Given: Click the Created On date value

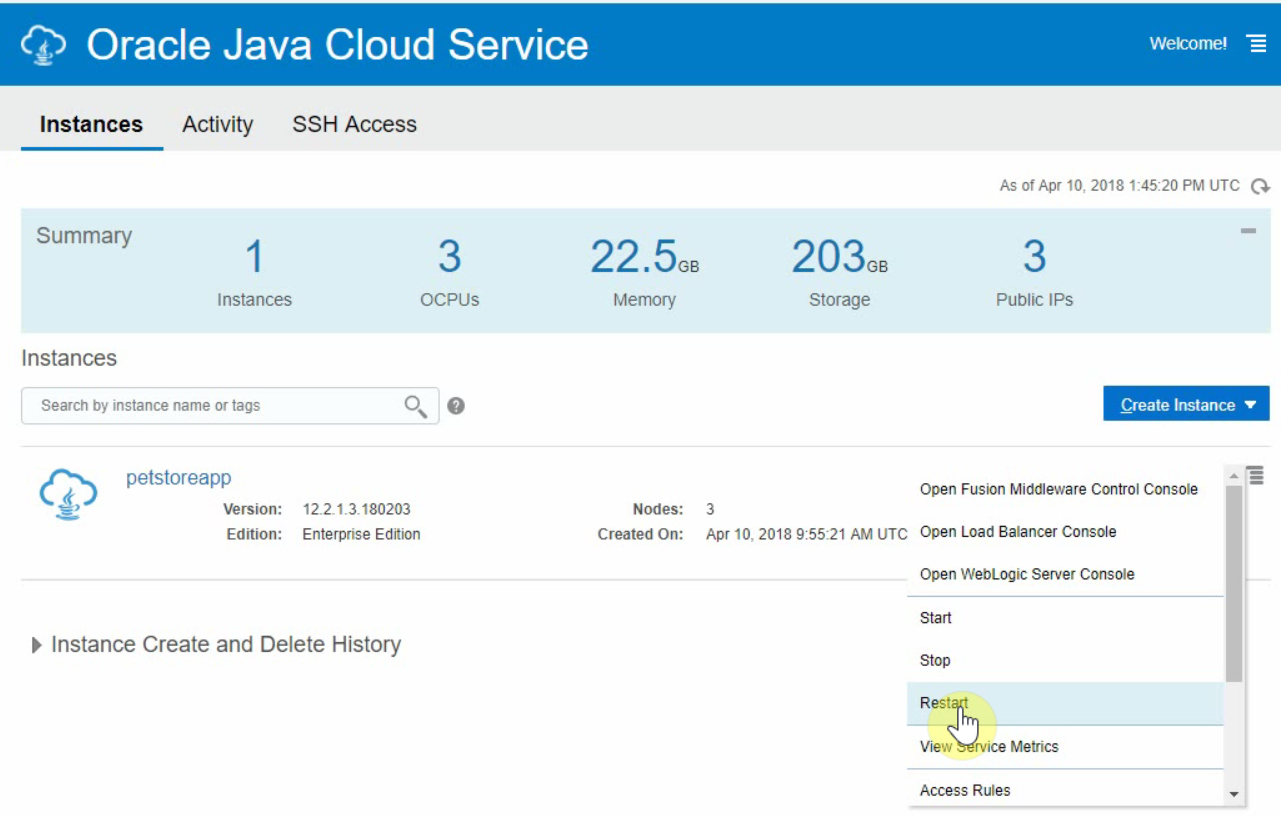Looking at the screenshot, I should coord(806,534).
